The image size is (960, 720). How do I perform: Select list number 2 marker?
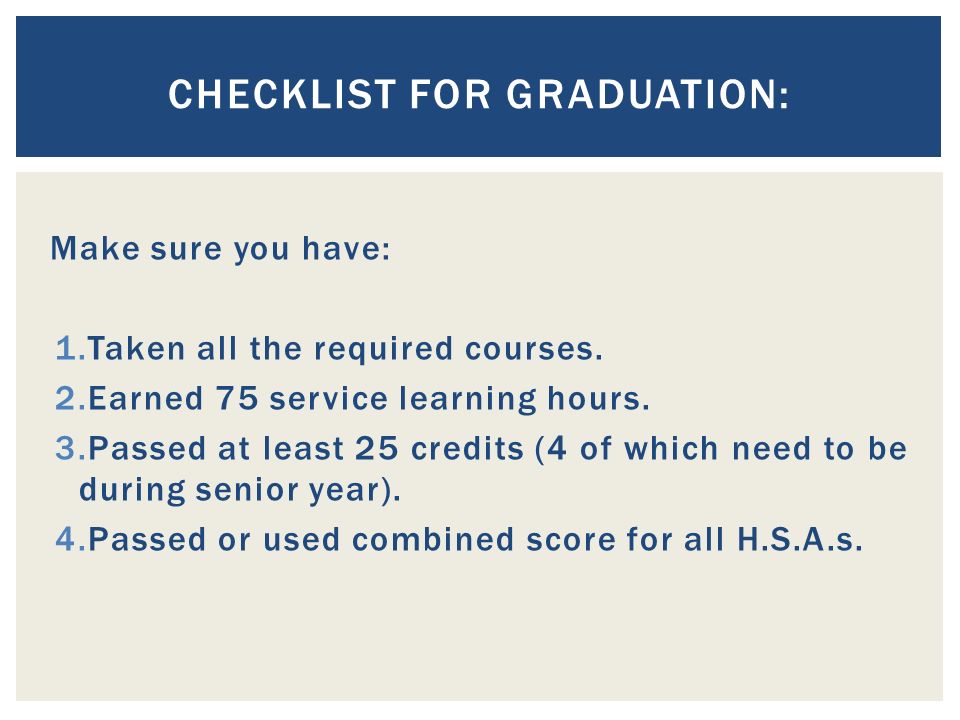tap(70, 399)
